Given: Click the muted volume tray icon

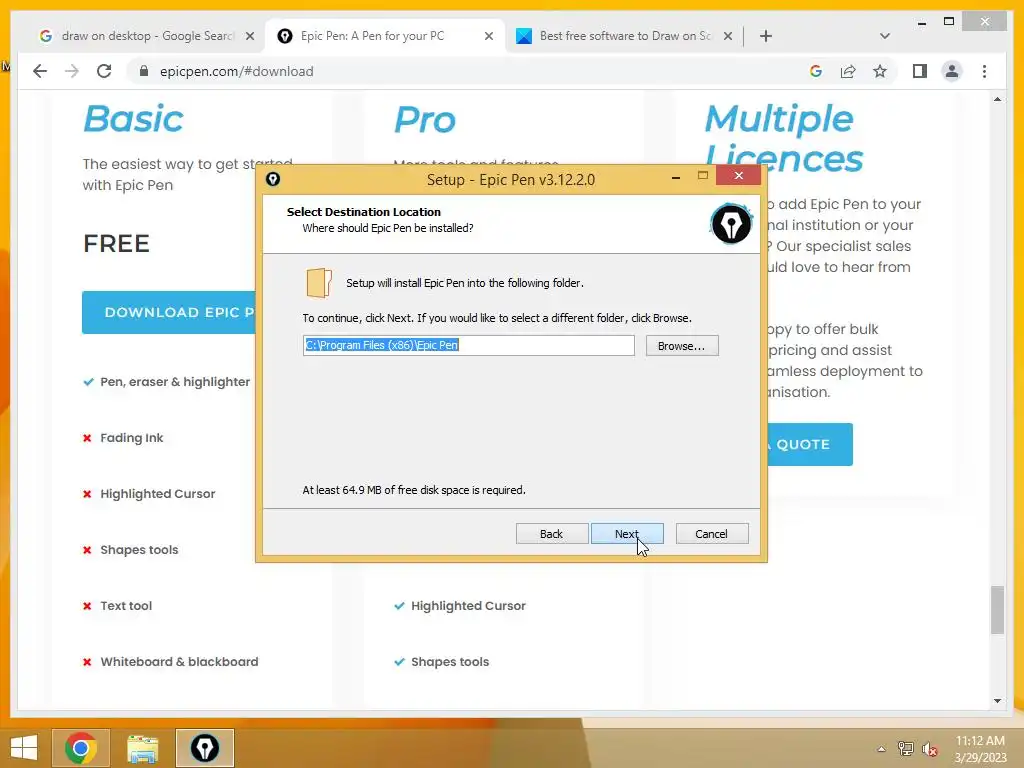Looking at the screenshot, I should point(930,749).
